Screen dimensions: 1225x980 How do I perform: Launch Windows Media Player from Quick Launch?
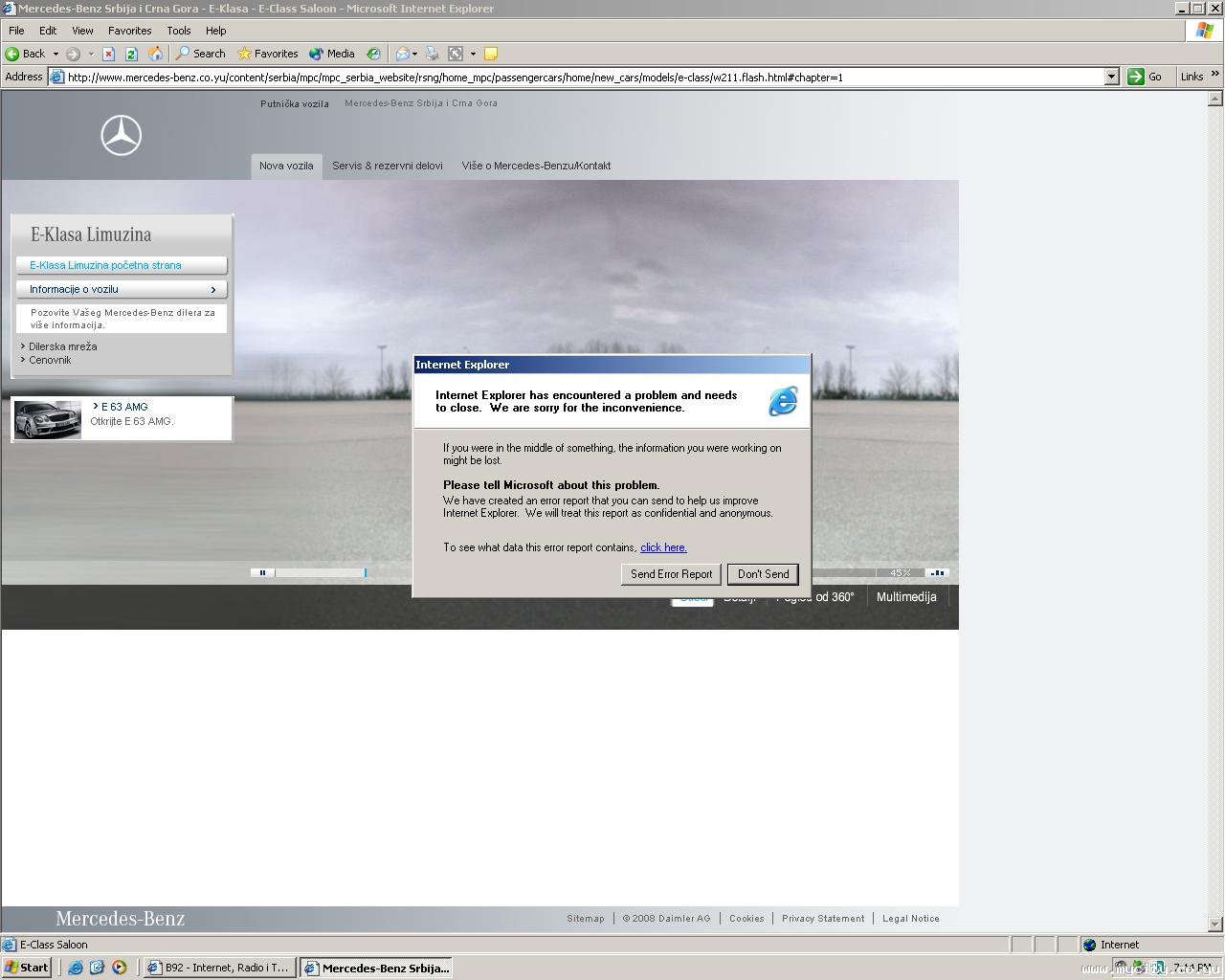point(119,968)
